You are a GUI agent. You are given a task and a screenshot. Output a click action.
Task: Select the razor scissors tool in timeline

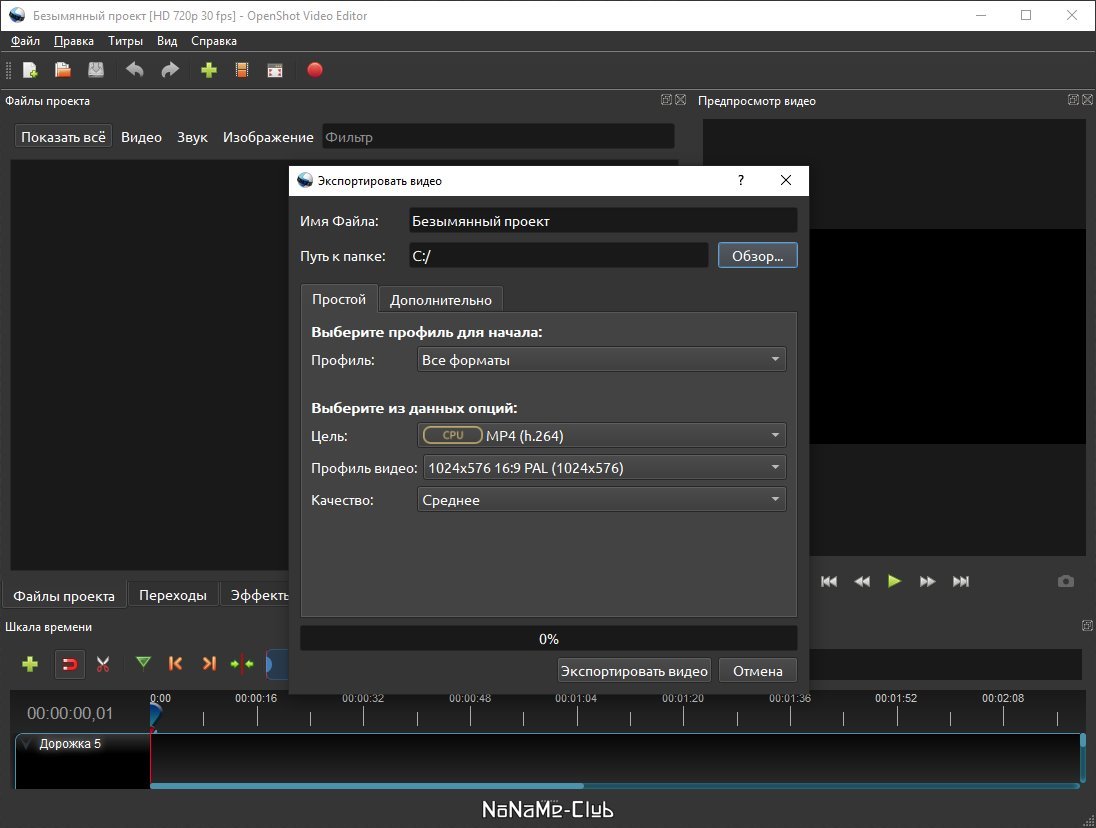click(x=103, y=663)
